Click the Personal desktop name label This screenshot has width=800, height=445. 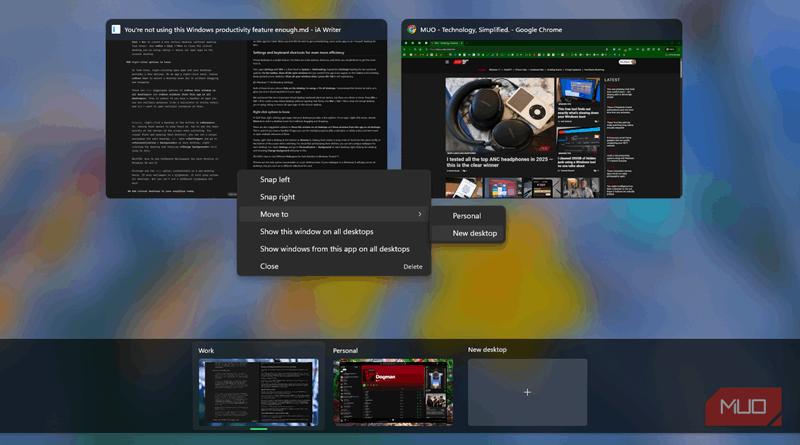pos(346,351)
